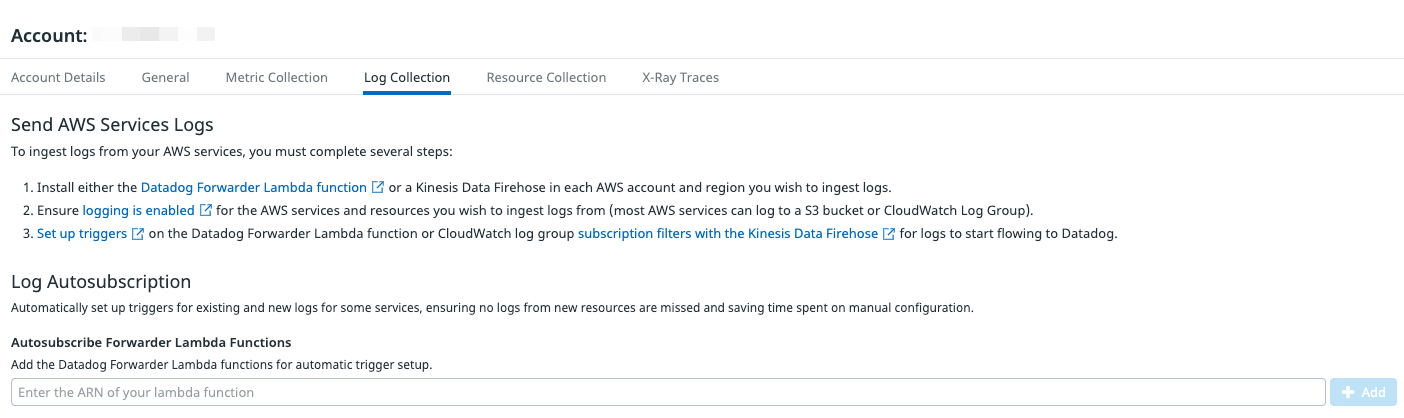1404x418 pixels.
Task: Open the Account Details tab
Action: (x=58, y=77)
